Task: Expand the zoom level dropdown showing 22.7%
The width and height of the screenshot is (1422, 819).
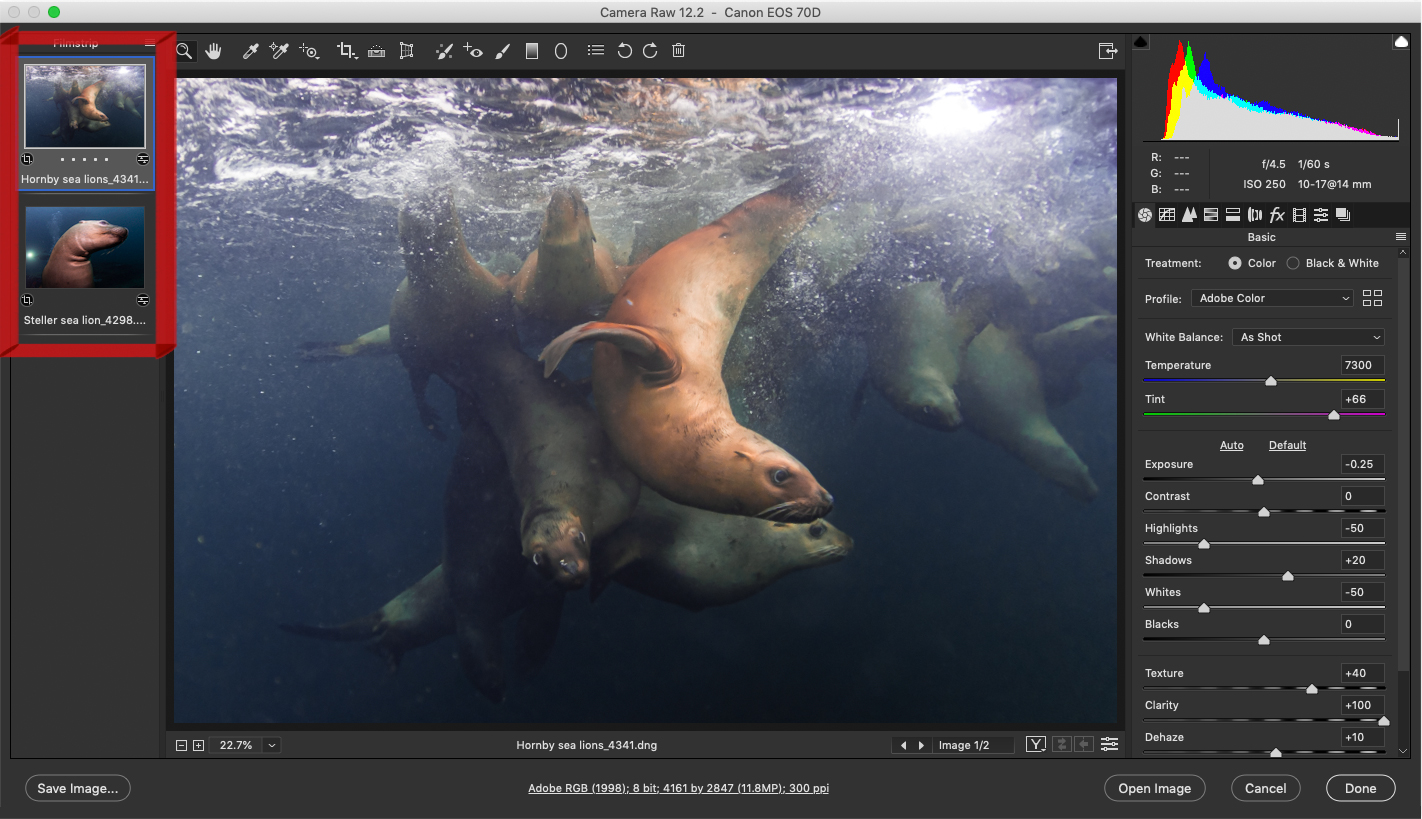Action: [x=271, y=745]
